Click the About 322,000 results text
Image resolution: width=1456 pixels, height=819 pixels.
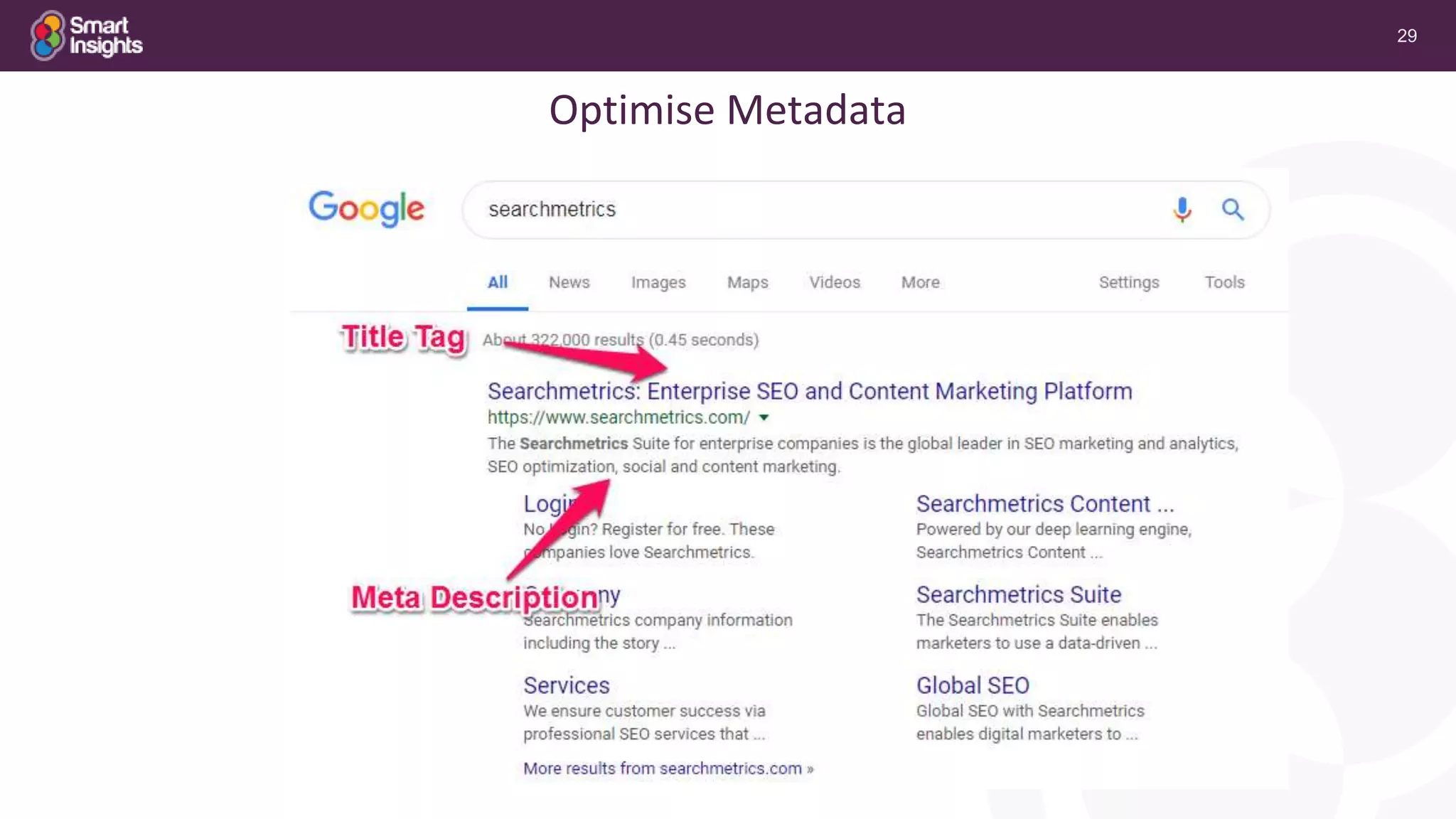pos(621,340)
